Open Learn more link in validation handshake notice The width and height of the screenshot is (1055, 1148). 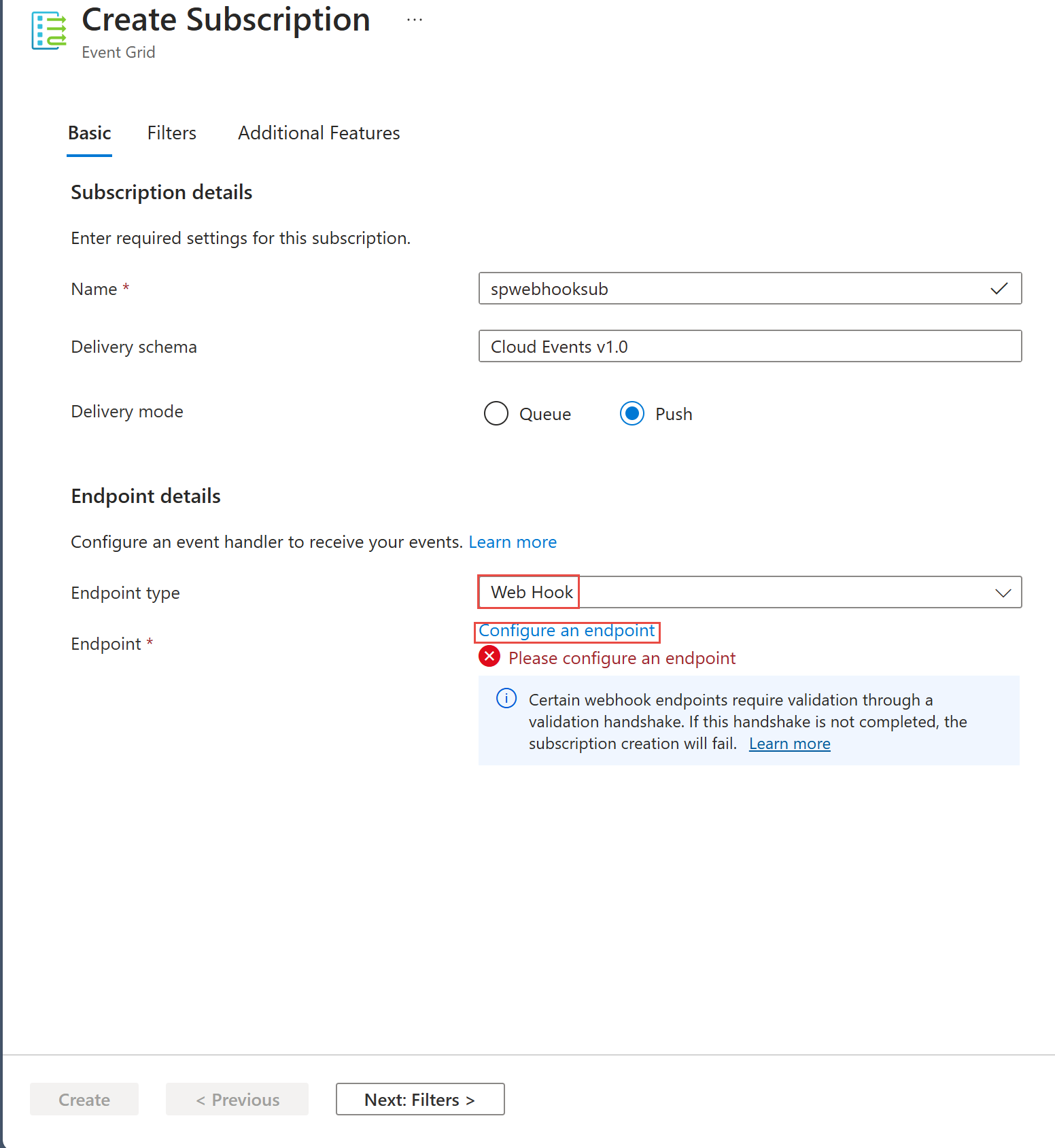pos(789,744)
